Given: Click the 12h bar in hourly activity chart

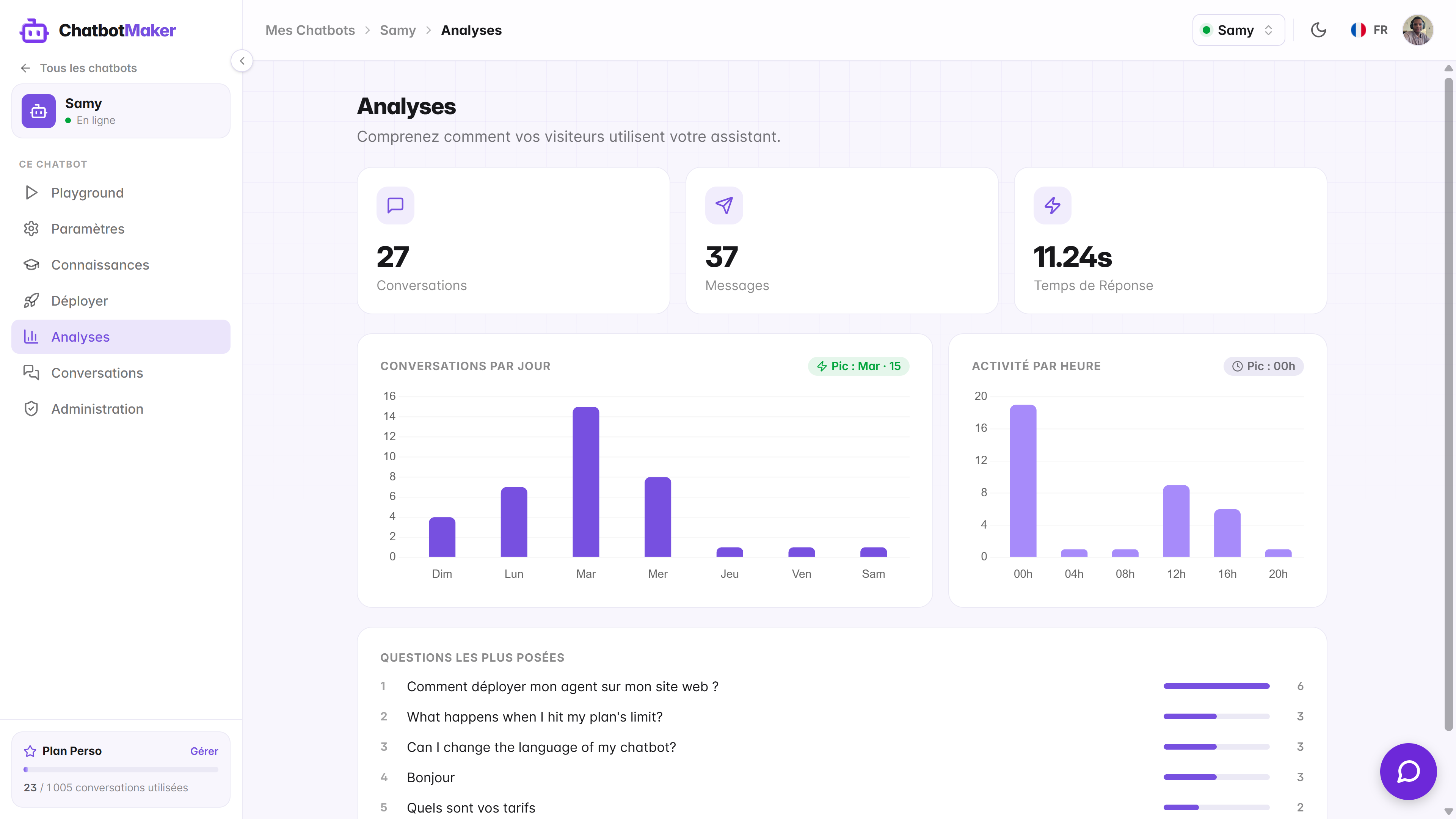Looking at the screenshot, I should click(x=1176, y=521).
